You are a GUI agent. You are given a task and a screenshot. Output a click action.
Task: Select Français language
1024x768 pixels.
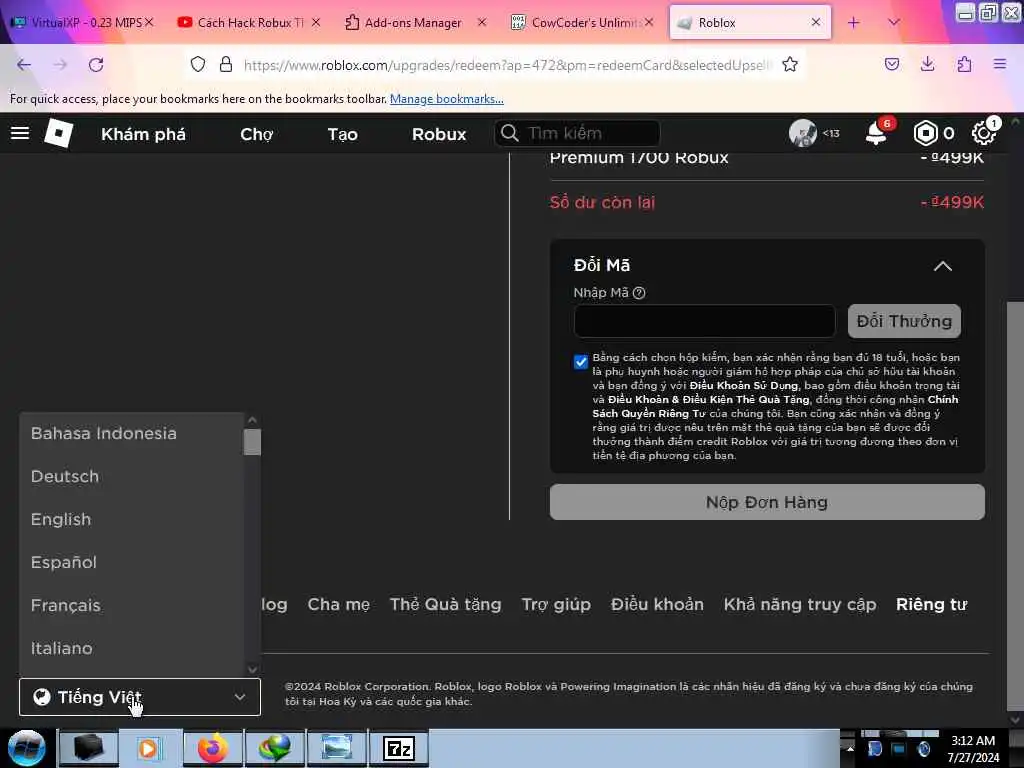[65, 605]
